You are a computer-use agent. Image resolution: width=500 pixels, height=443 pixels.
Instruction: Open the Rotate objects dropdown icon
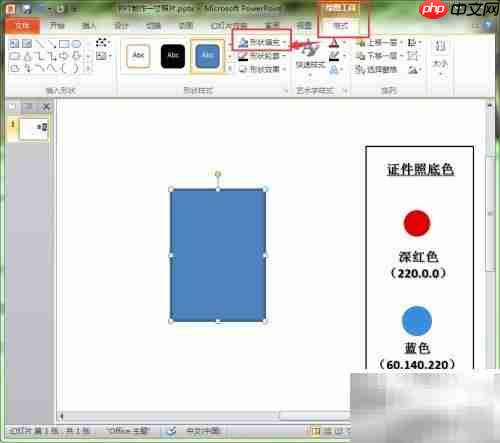pos(414,70)
